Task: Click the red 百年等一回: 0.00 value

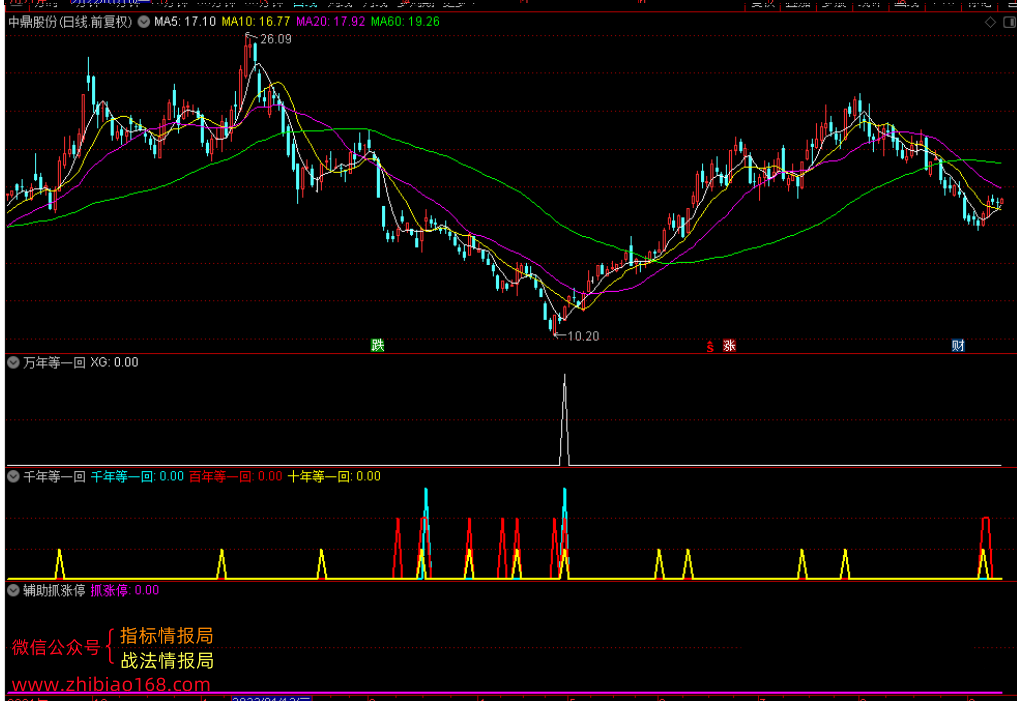Action: (236, 477)
